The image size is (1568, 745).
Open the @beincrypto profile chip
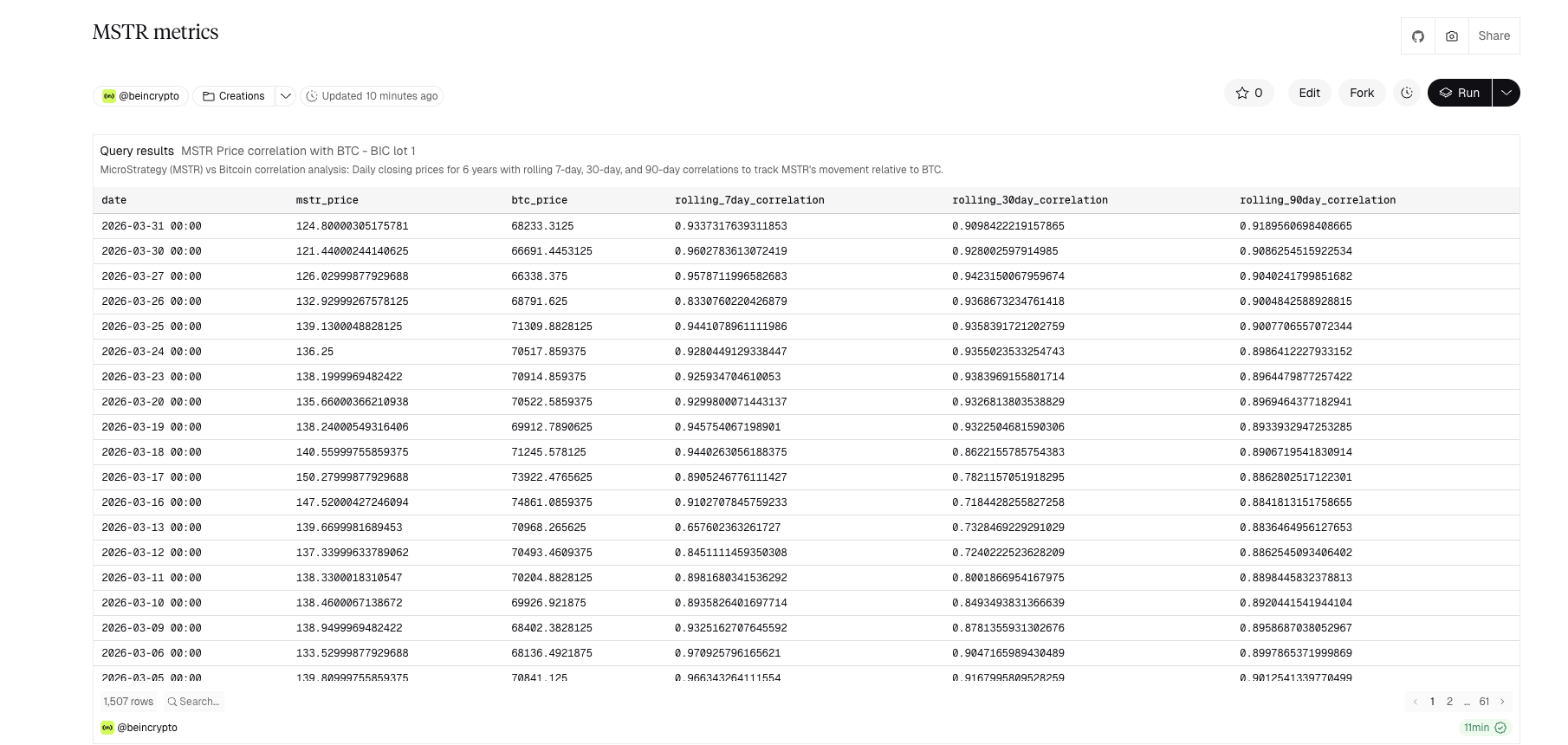[140, 96]
